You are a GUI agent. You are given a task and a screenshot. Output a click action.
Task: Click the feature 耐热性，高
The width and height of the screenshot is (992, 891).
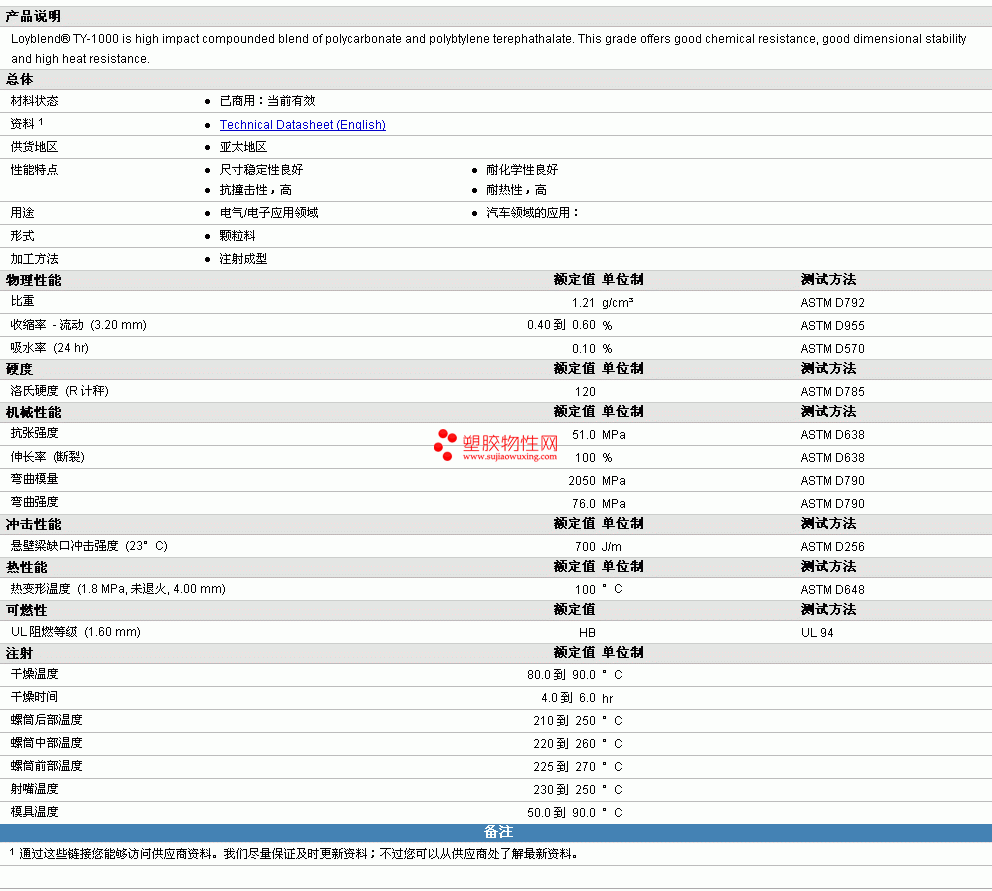tap(516, 190)
